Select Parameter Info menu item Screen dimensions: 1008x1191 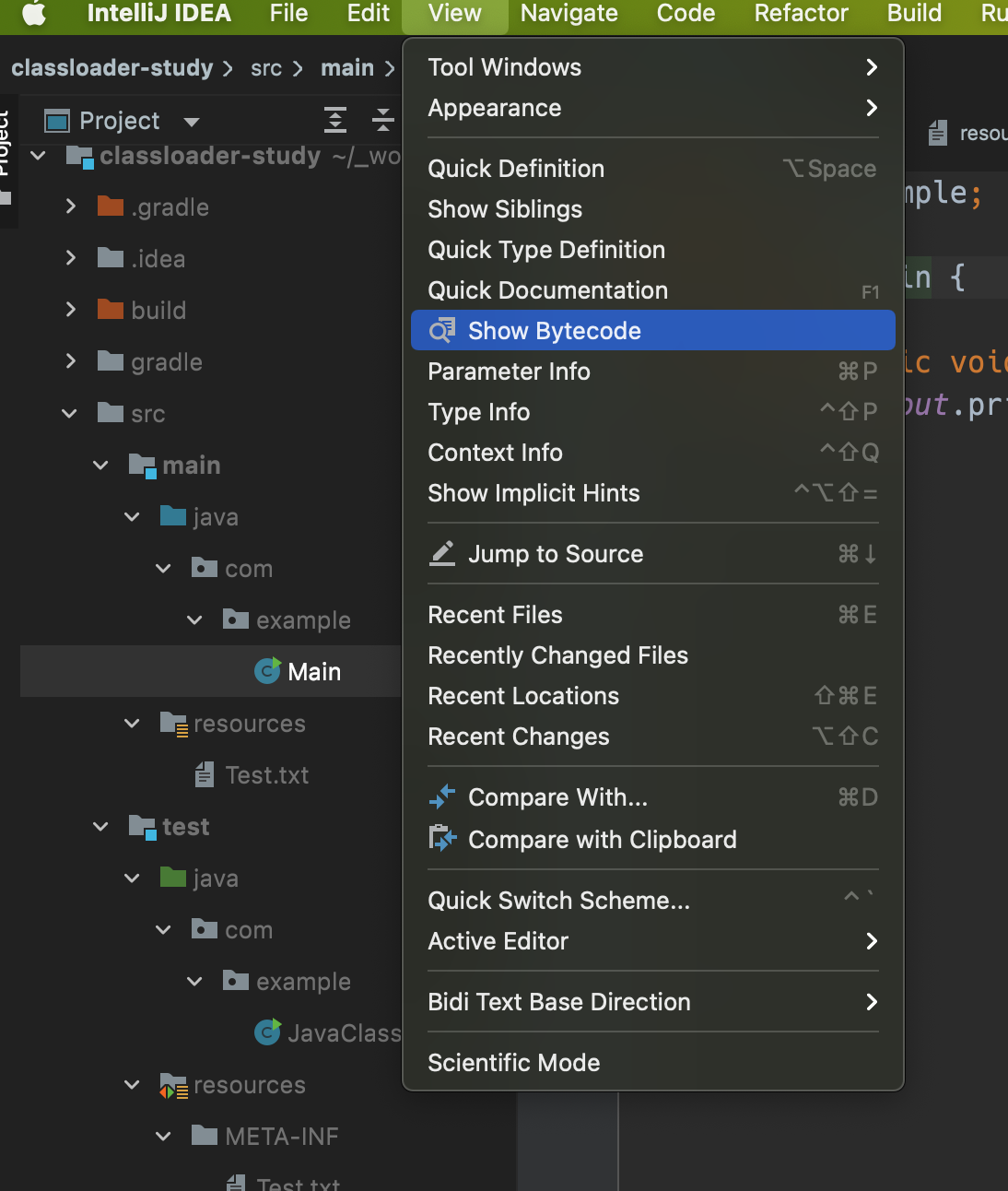click(x=652, y=371)
